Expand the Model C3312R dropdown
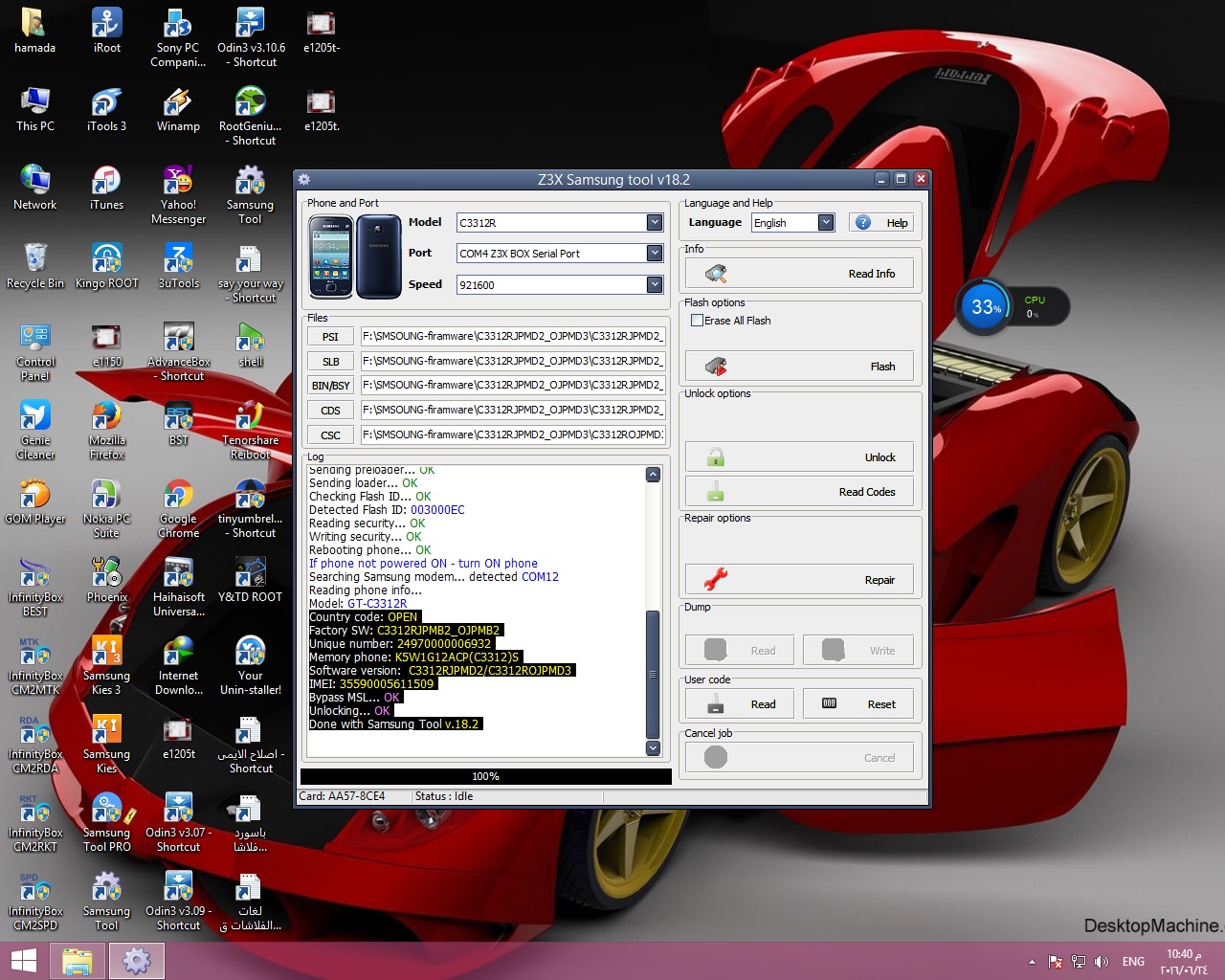The width and height of the screenshot is (1225, 980). coord(655,222)
